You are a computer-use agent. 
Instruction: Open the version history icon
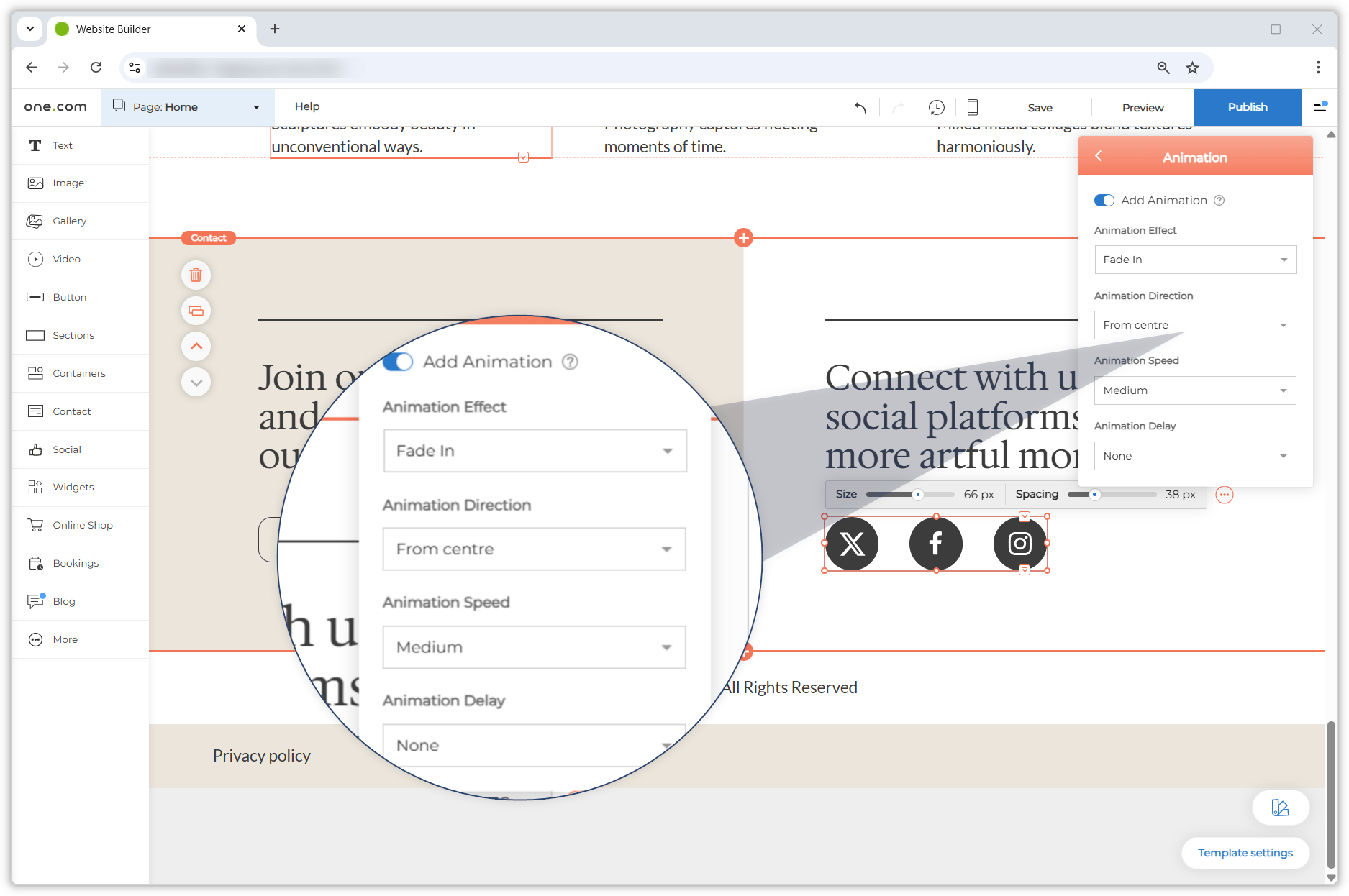[x=936, y=106]
